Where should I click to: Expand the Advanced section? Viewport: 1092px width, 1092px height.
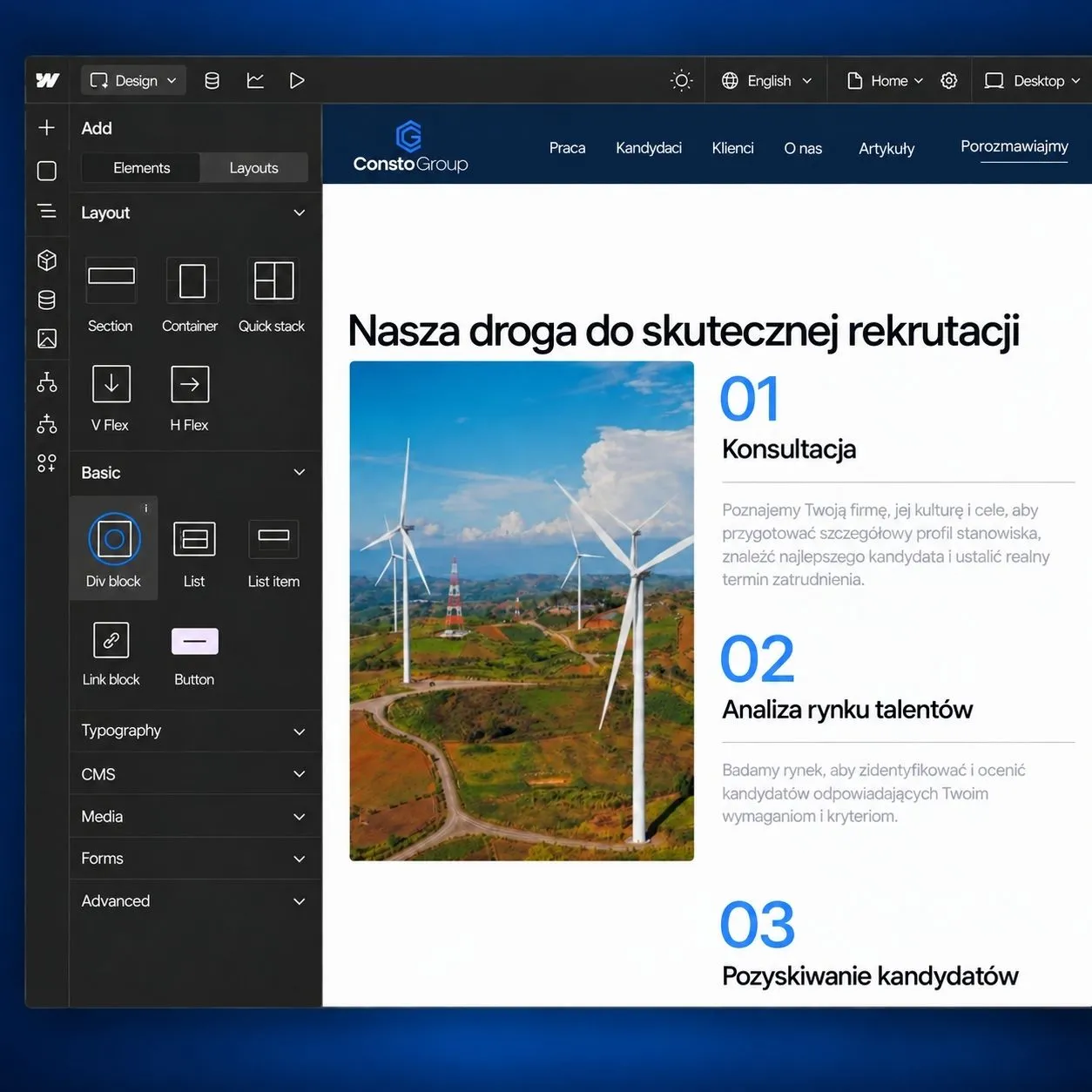click(x=193, y=900)
